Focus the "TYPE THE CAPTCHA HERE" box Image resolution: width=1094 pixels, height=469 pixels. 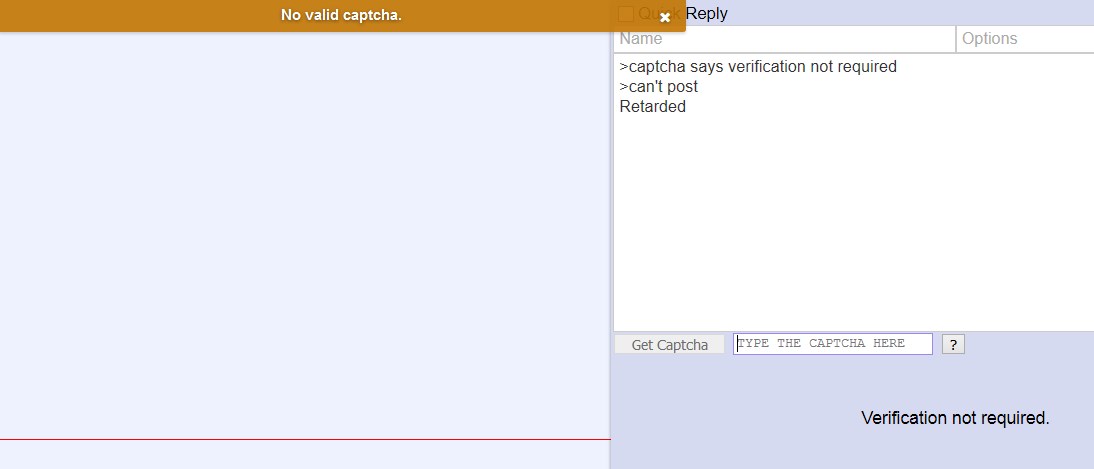(832, 344)
